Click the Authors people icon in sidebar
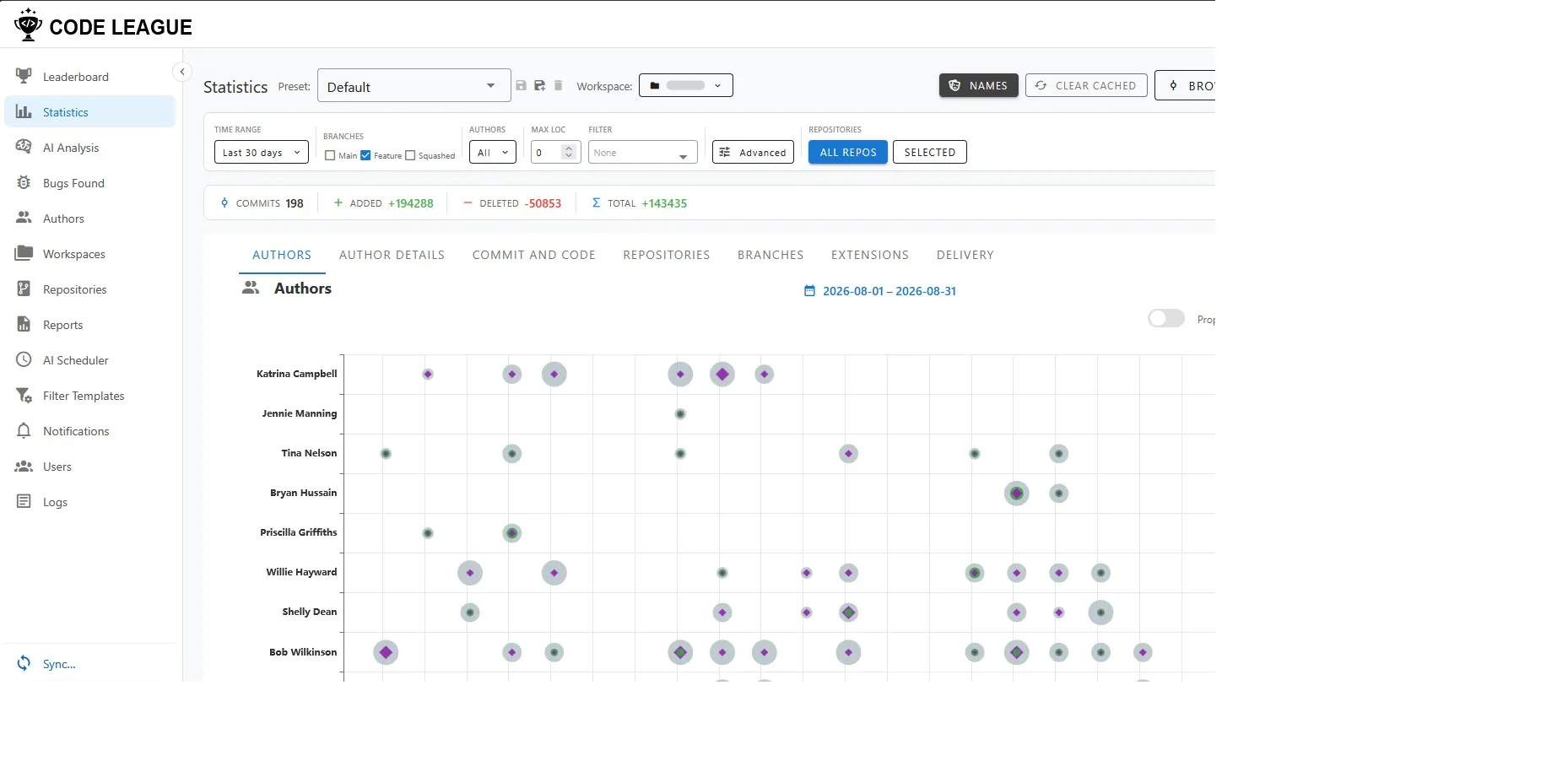Screen dimensions: 1568x777 point(24,218)
